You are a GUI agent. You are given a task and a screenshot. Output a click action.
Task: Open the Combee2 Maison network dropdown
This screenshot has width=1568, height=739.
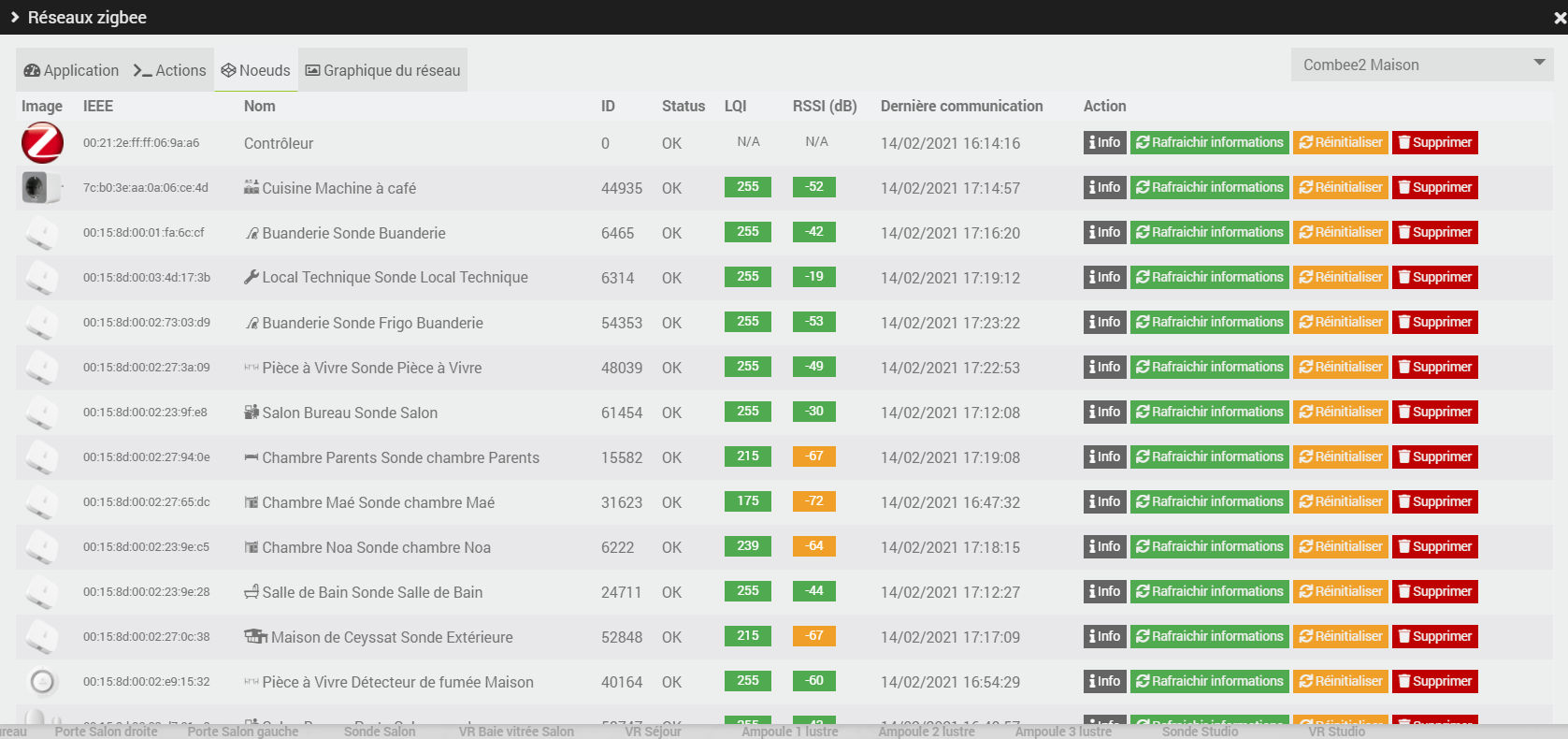(1421, 65)
